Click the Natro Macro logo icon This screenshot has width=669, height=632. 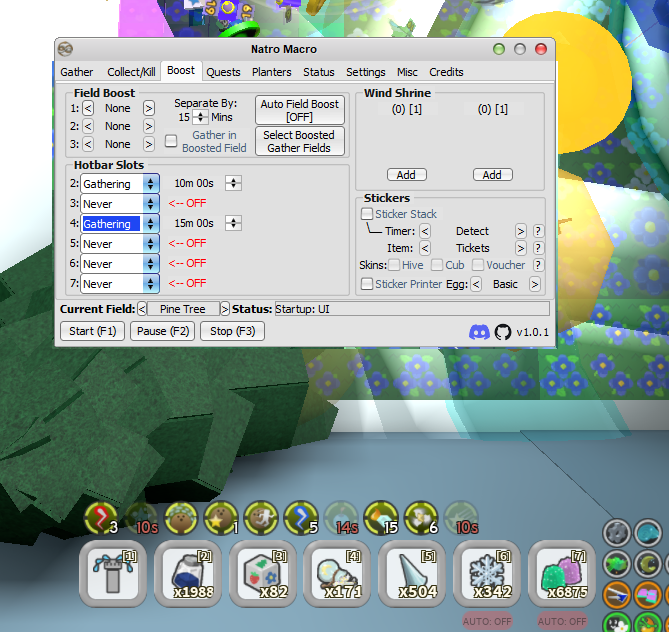65,49
